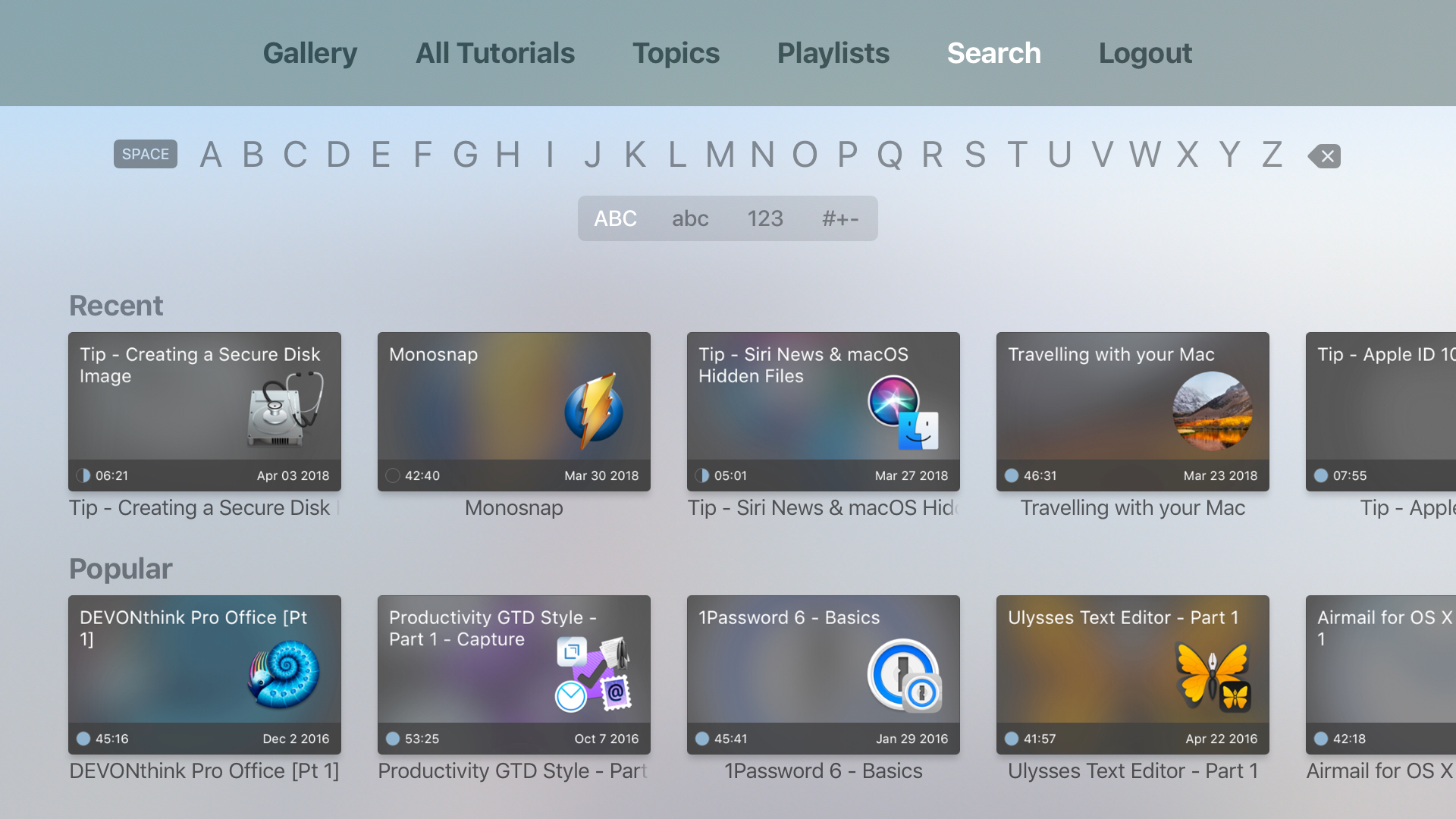The width and height of the screenshot is (1456, 819).
Task: Select letter M on the keyboard
Action: pos(720,155)
